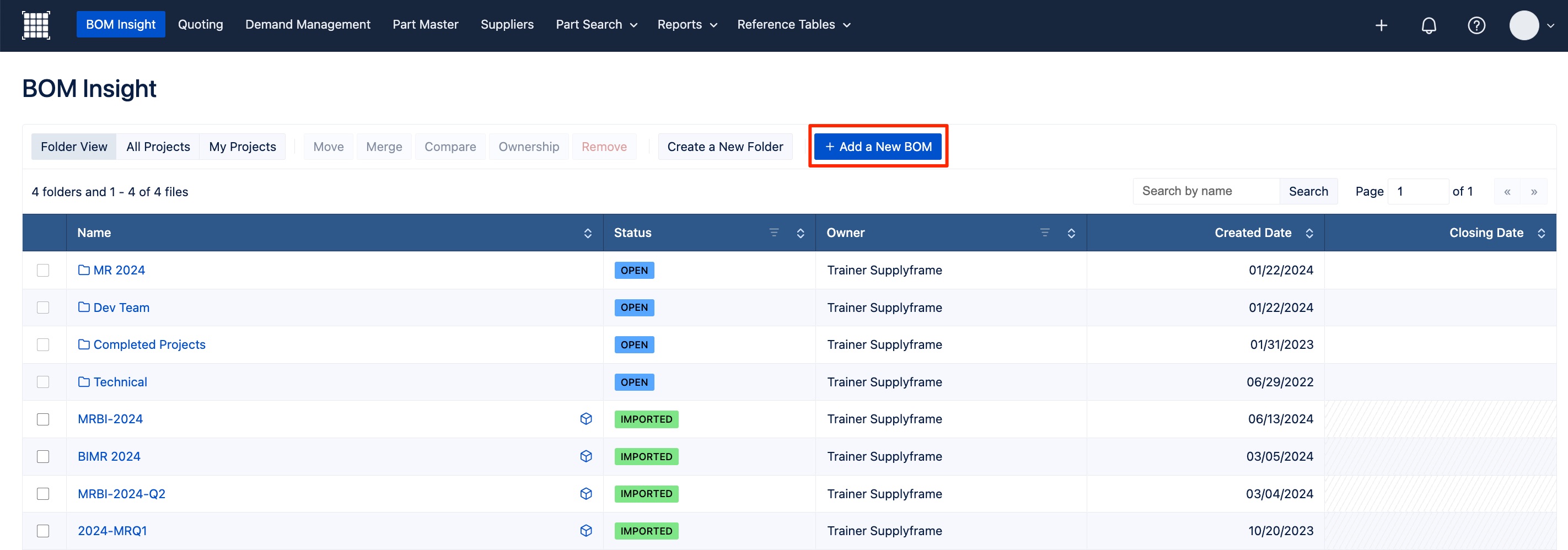The width and height of the screenshot is (1568, 550).
Task: Open the Reference Tables dropdown
Action: coord(793,25)
